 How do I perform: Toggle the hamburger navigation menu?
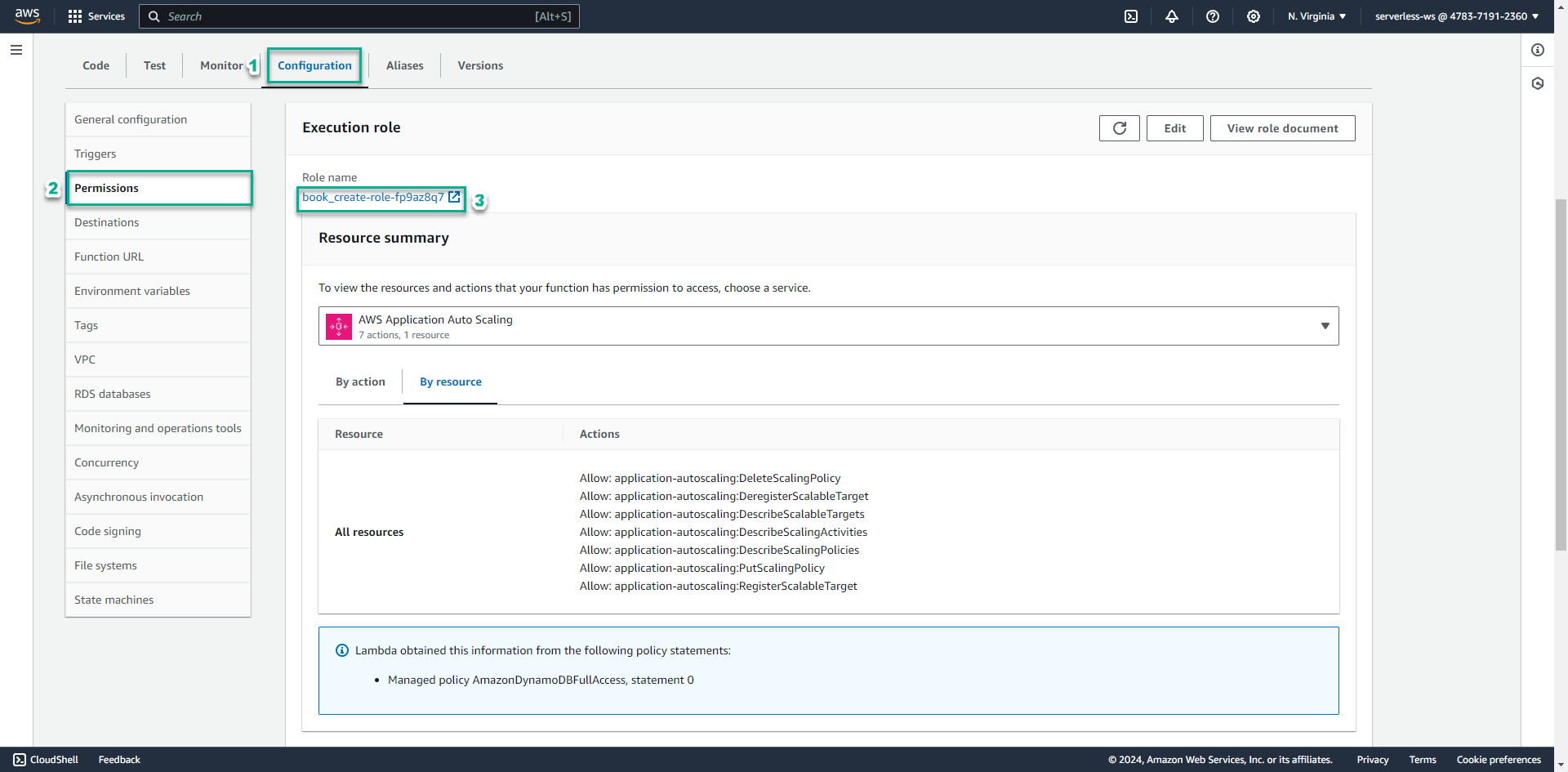pos(16,50)
